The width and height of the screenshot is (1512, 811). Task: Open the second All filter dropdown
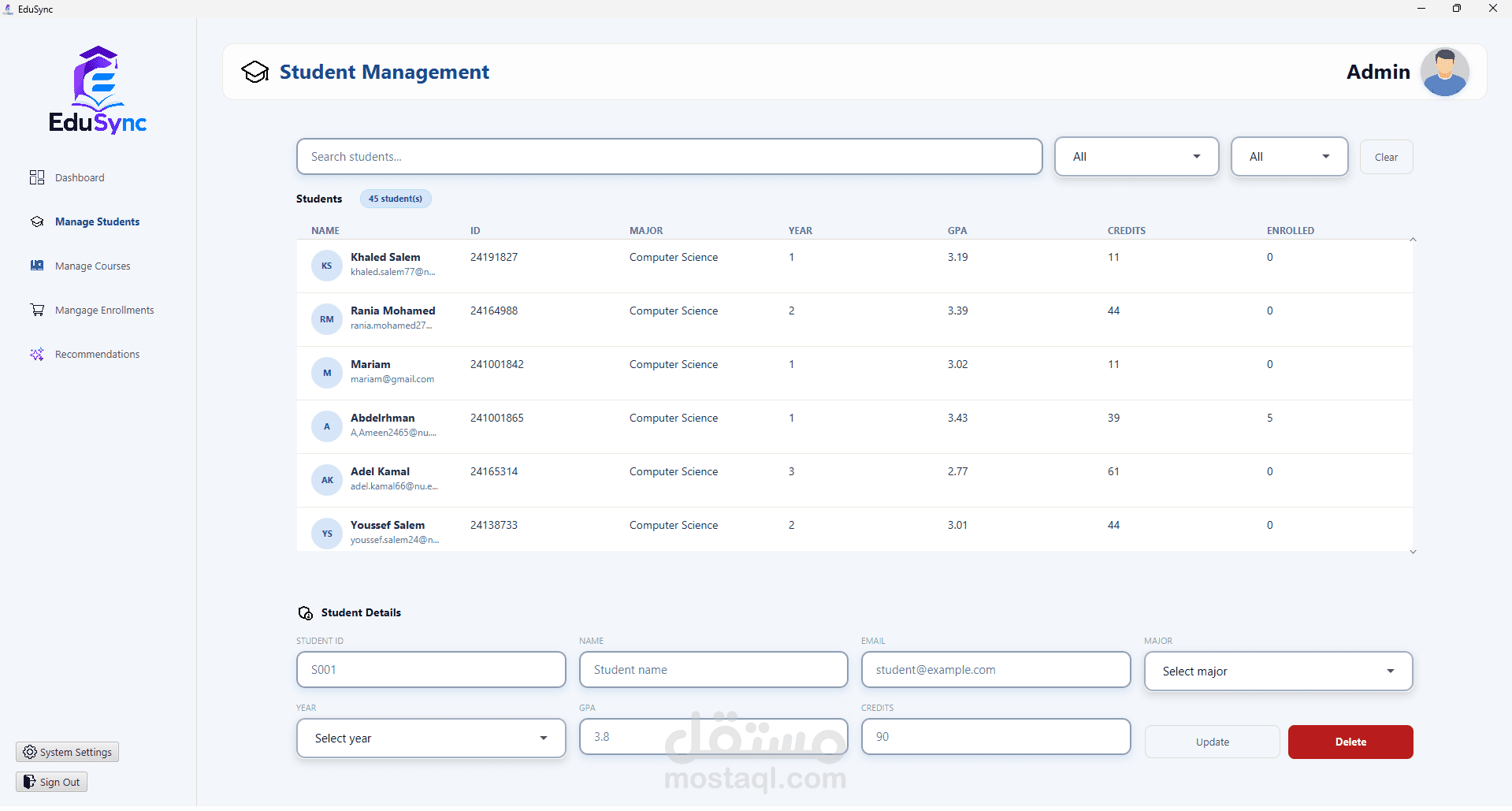point(1289,157)
